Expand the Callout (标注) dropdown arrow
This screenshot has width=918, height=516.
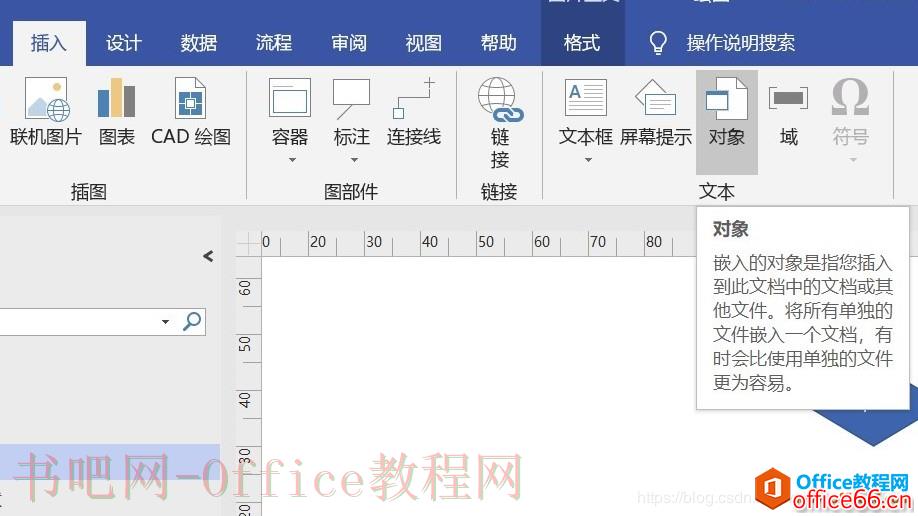pos(354,160)
